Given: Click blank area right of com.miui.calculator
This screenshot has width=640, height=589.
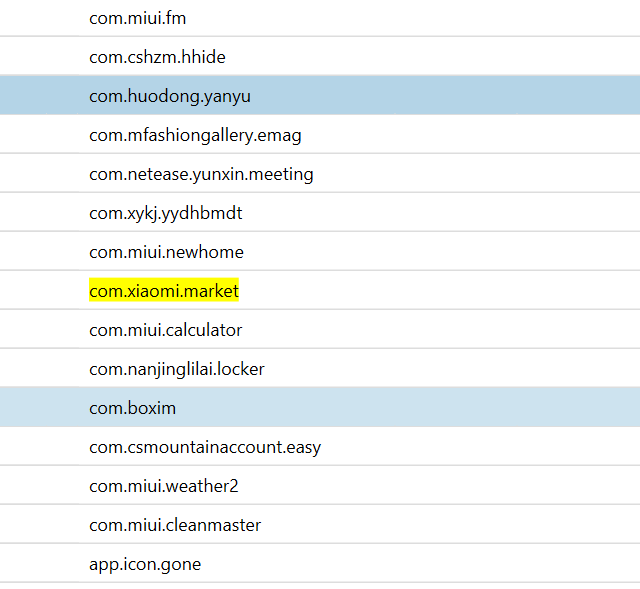Looking at the screenshot, I should (441, 330).
